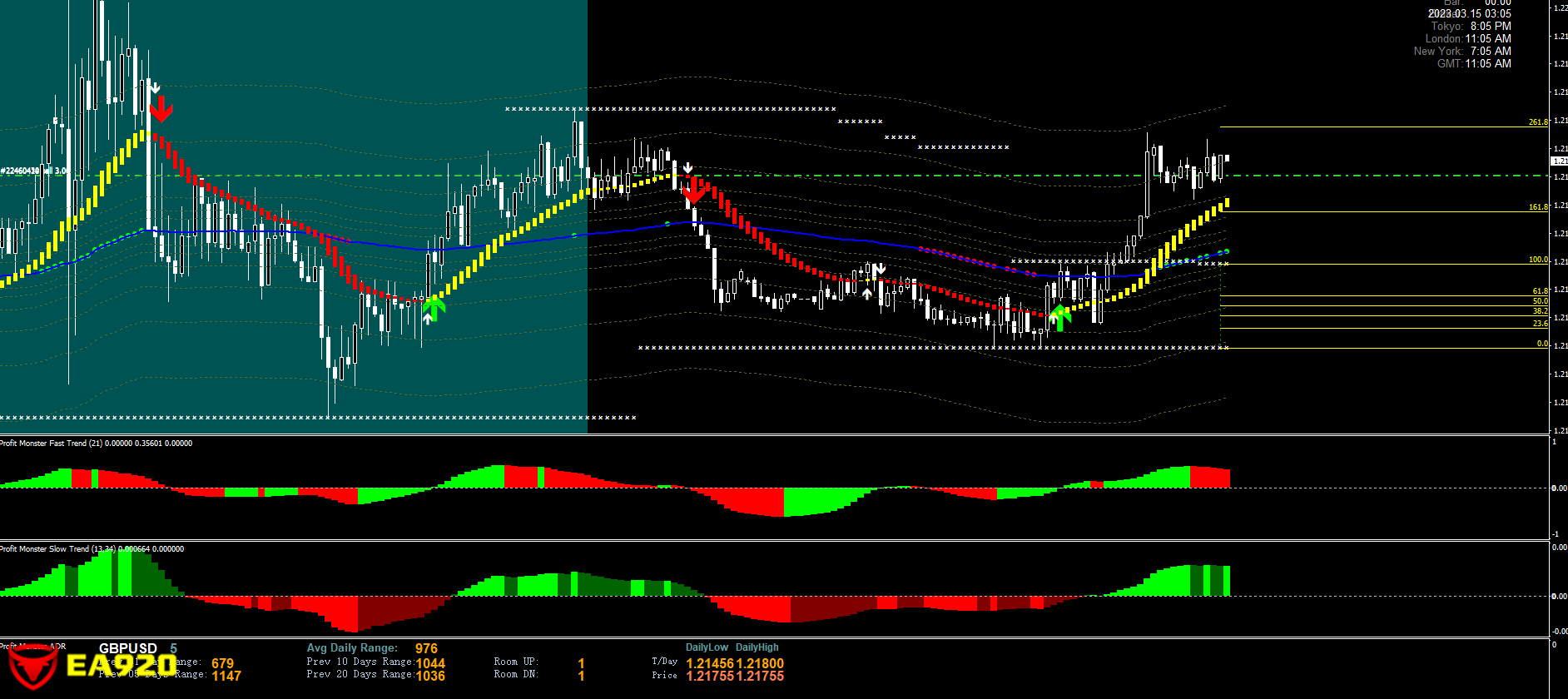1568x699 pixels.
Task: Select the green buy arrow in the teal-shaded area
Action: [433, 309]
